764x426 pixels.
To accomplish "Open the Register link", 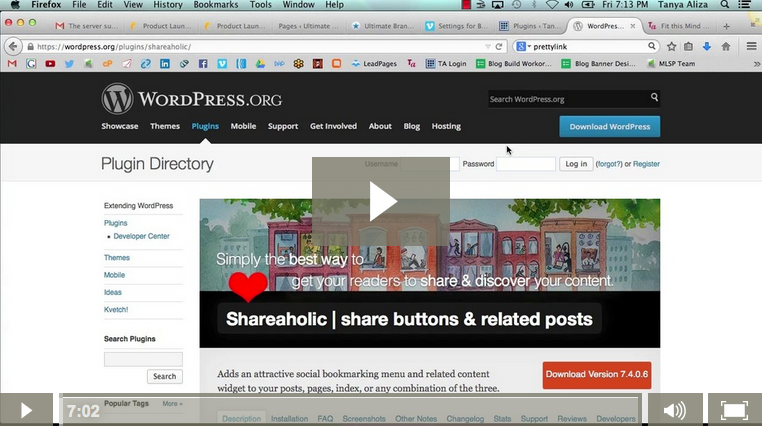I will click(x=646, y=164).
